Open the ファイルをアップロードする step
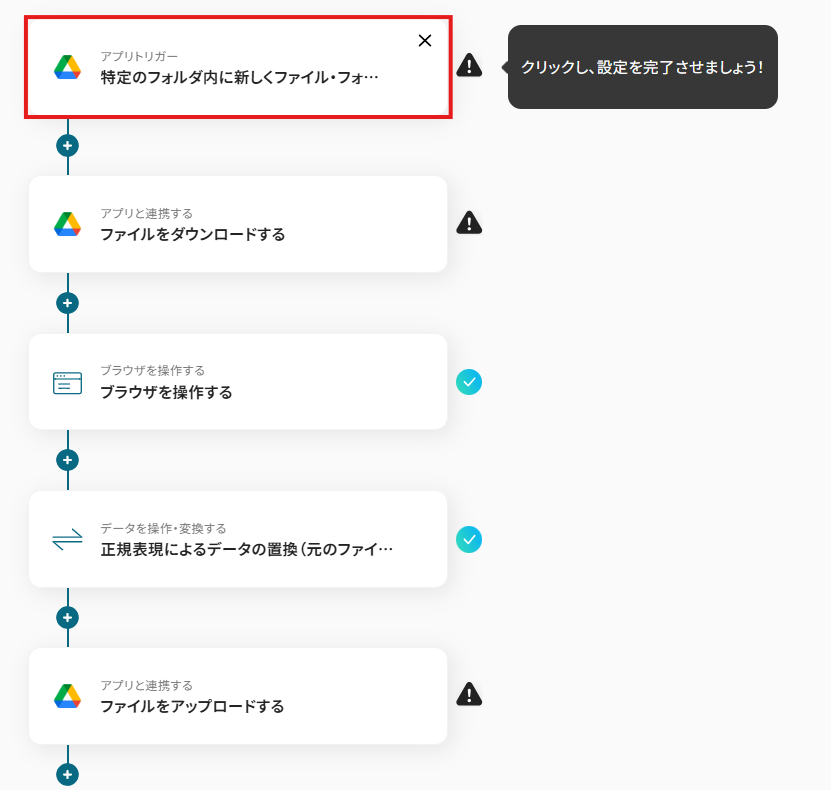 pos(238,696)
